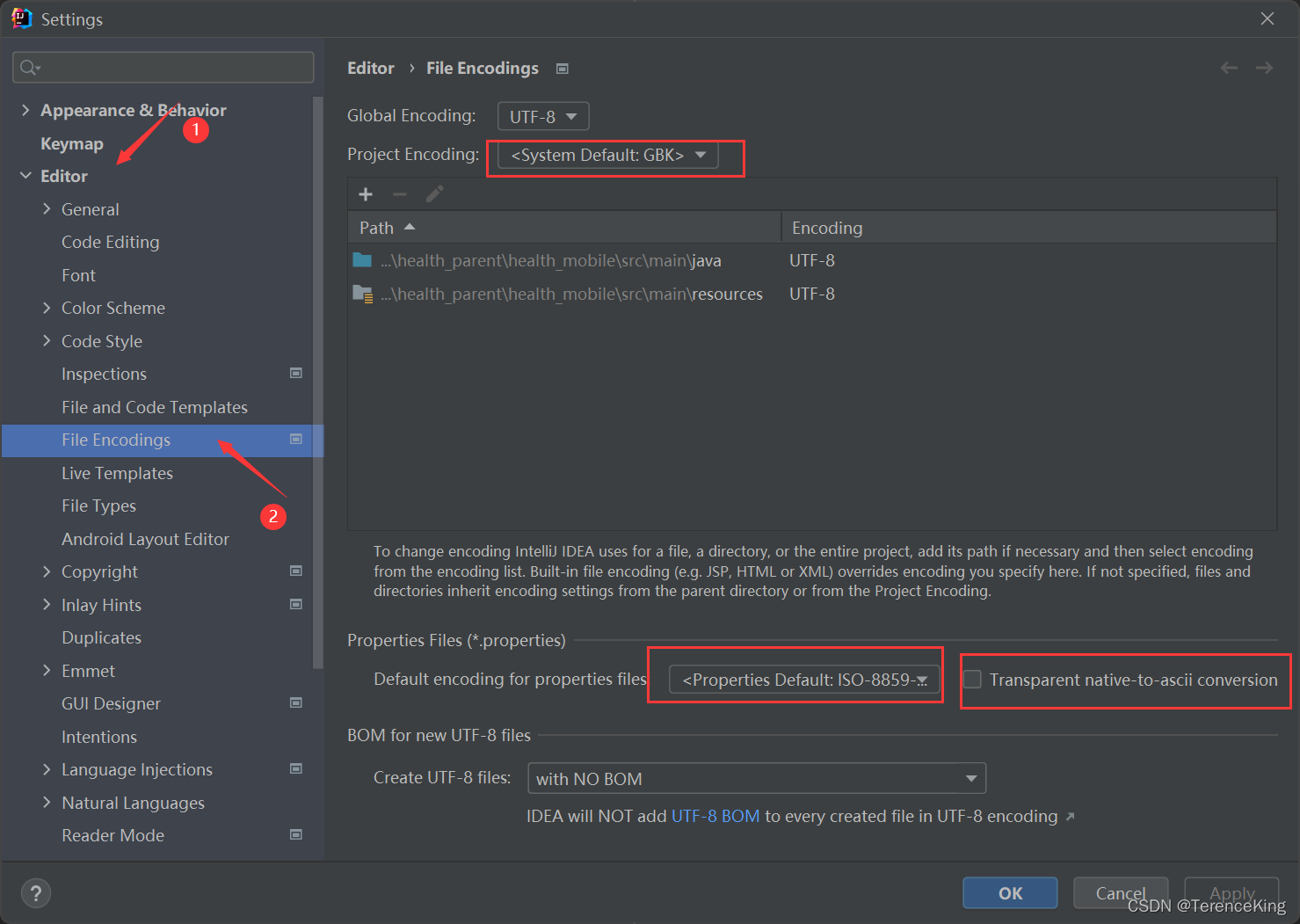Expand the Natural Languages node
Viewport: 1300px width, 924px height.
pos(47,803)
